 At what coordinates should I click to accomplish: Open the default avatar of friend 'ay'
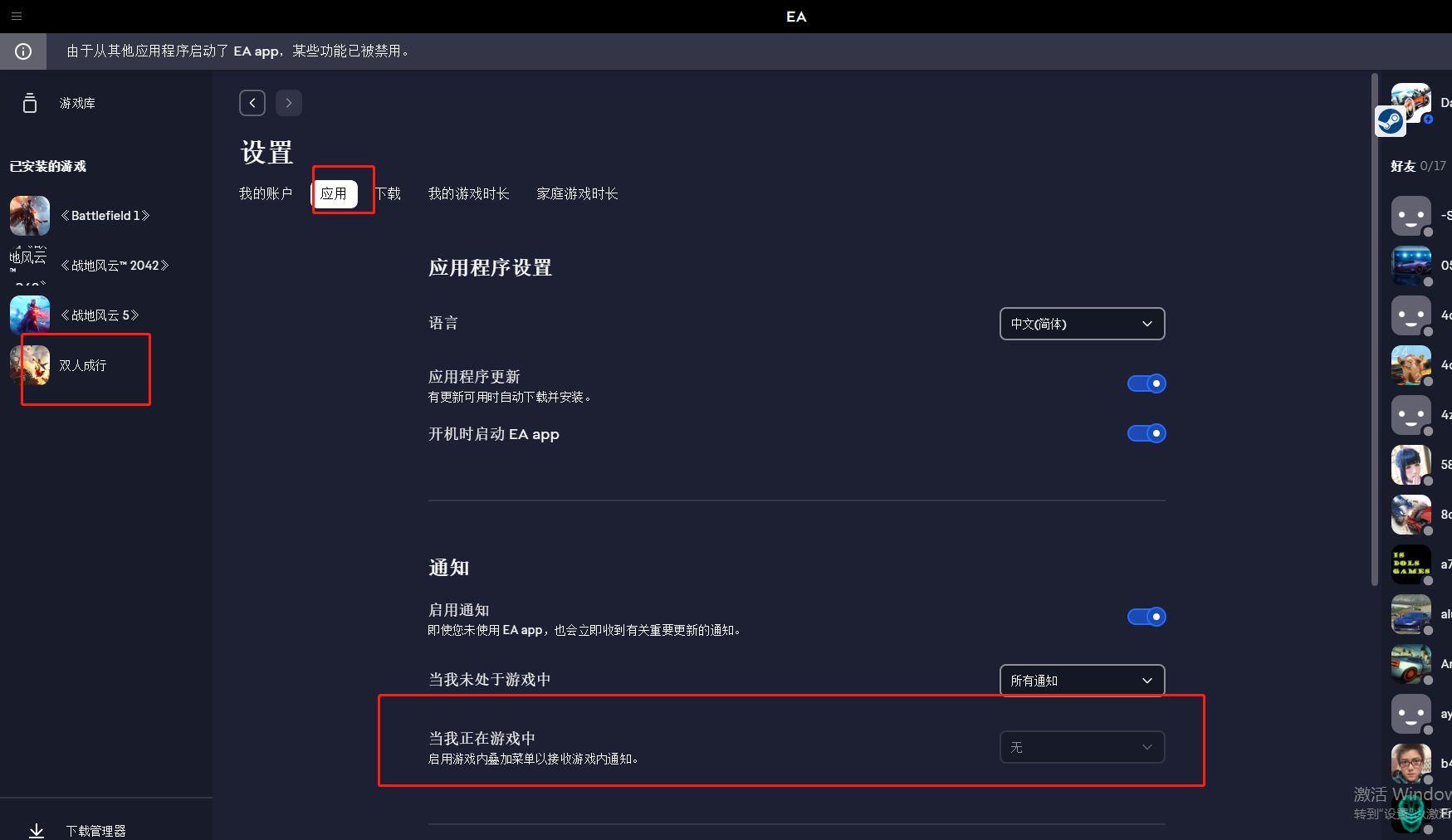point(1411,714)
